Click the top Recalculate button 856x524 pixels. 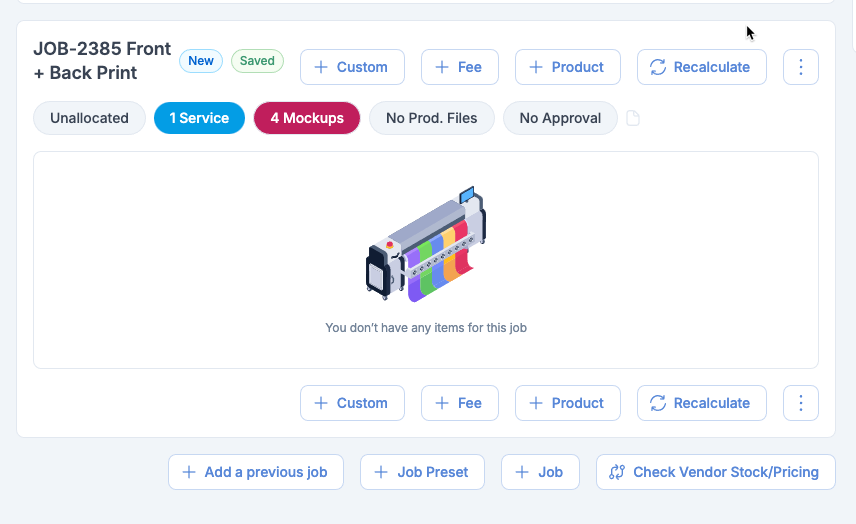pyautogui.click(x=701, y=67)
